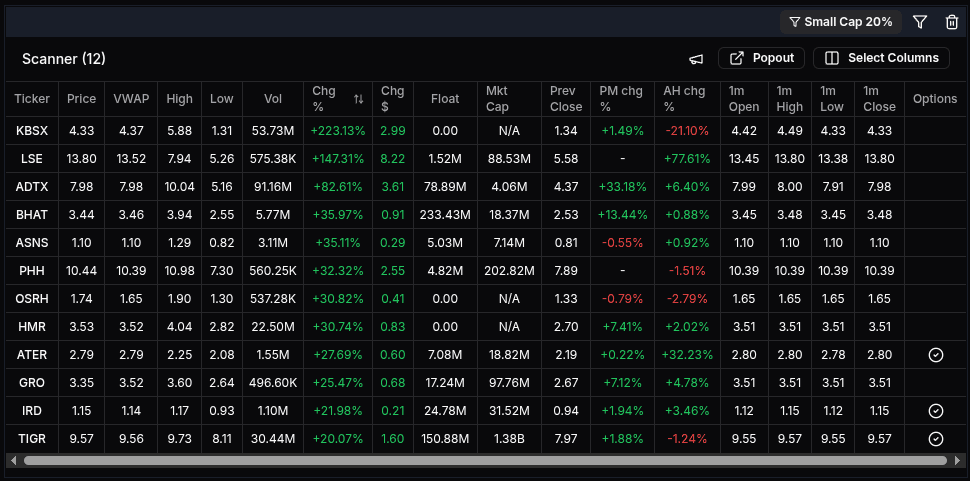
Task: Click the 233.43M float cell
Action: click(445, 215)
